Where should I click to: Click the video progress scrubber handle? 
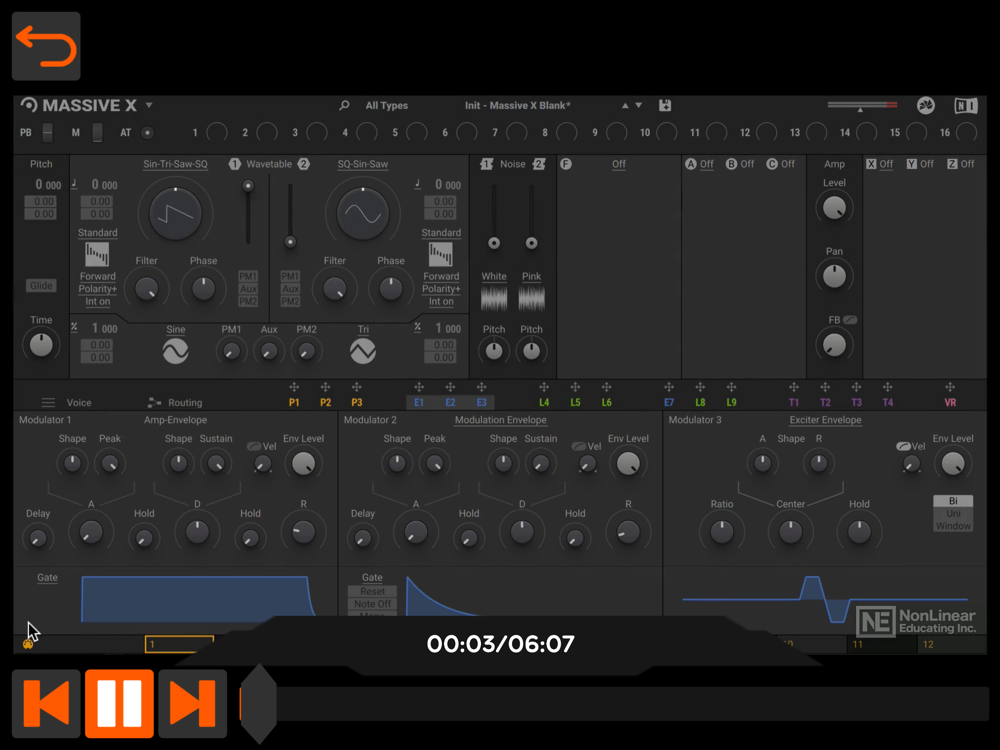click(258, 703)
